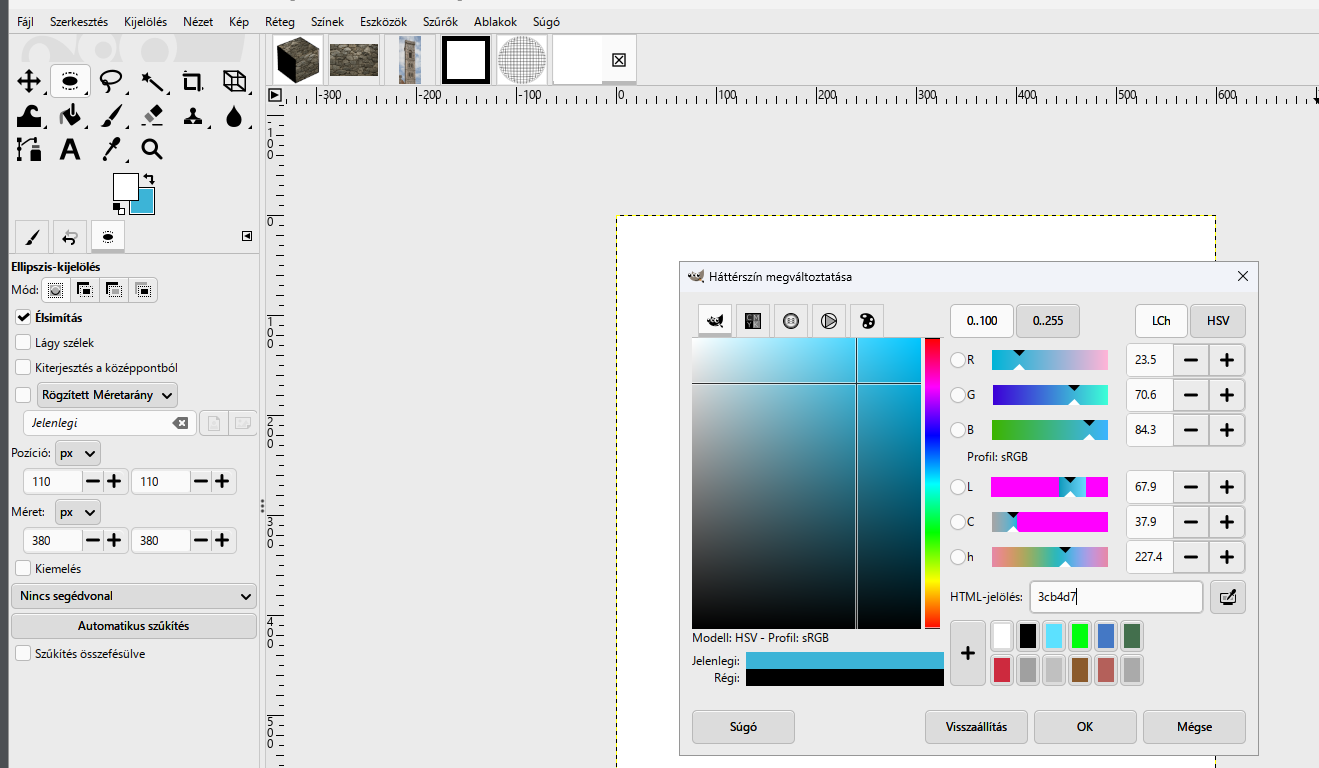Viewport: 1319px width, 768px height.
Task: Open the Réteg menu
Action: pyautogui.click(x=280, y=21)
